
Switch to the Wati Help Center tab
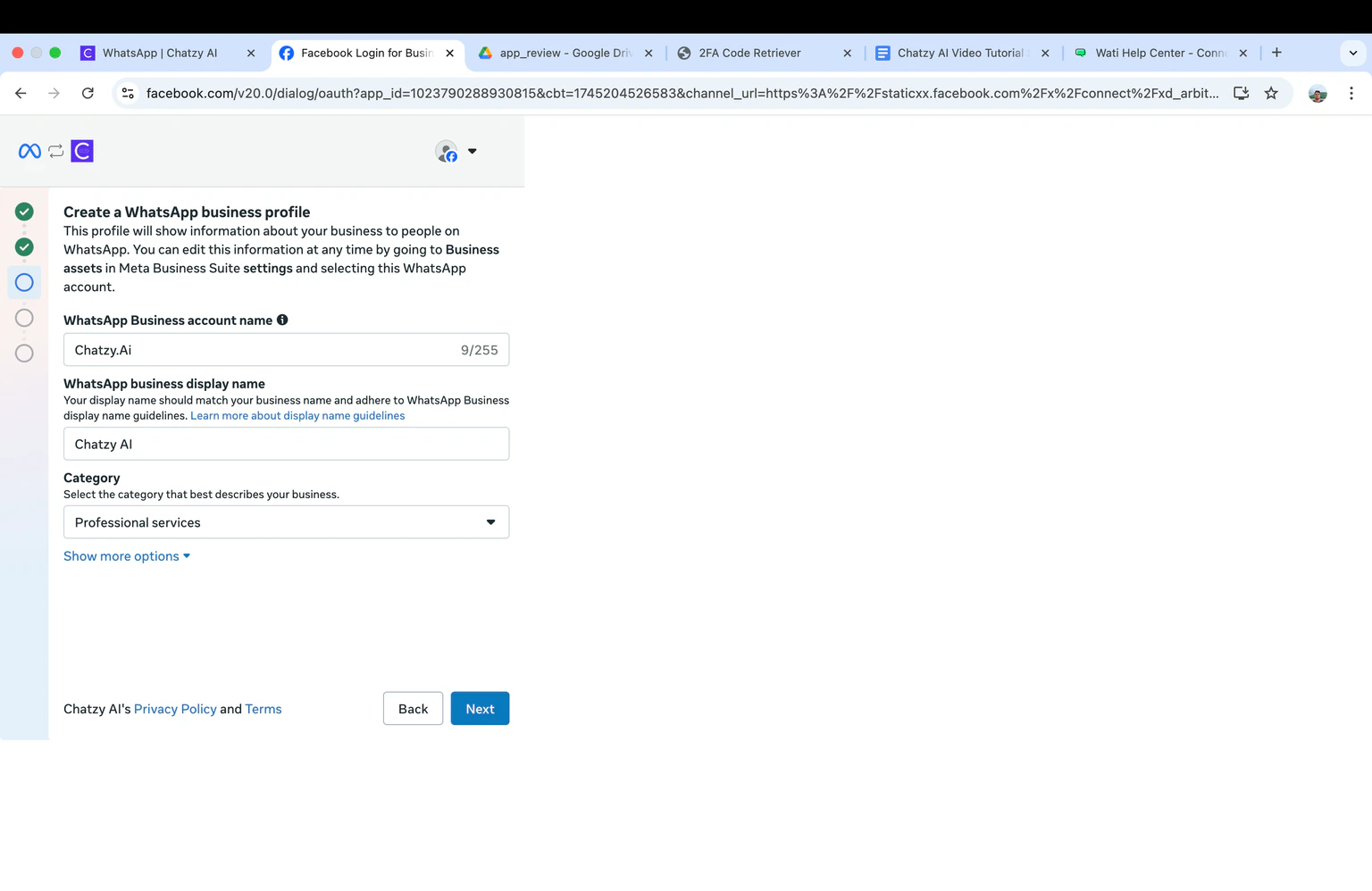(x=1160, y=54)
